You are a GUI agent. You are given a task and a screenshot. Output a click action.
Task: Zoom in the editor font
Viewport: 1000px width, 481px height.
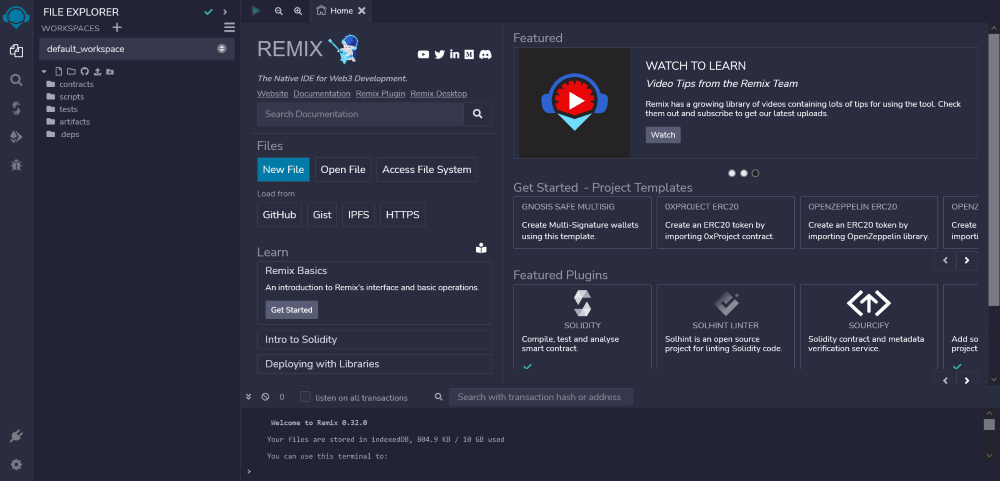click(x=298, y=11)
